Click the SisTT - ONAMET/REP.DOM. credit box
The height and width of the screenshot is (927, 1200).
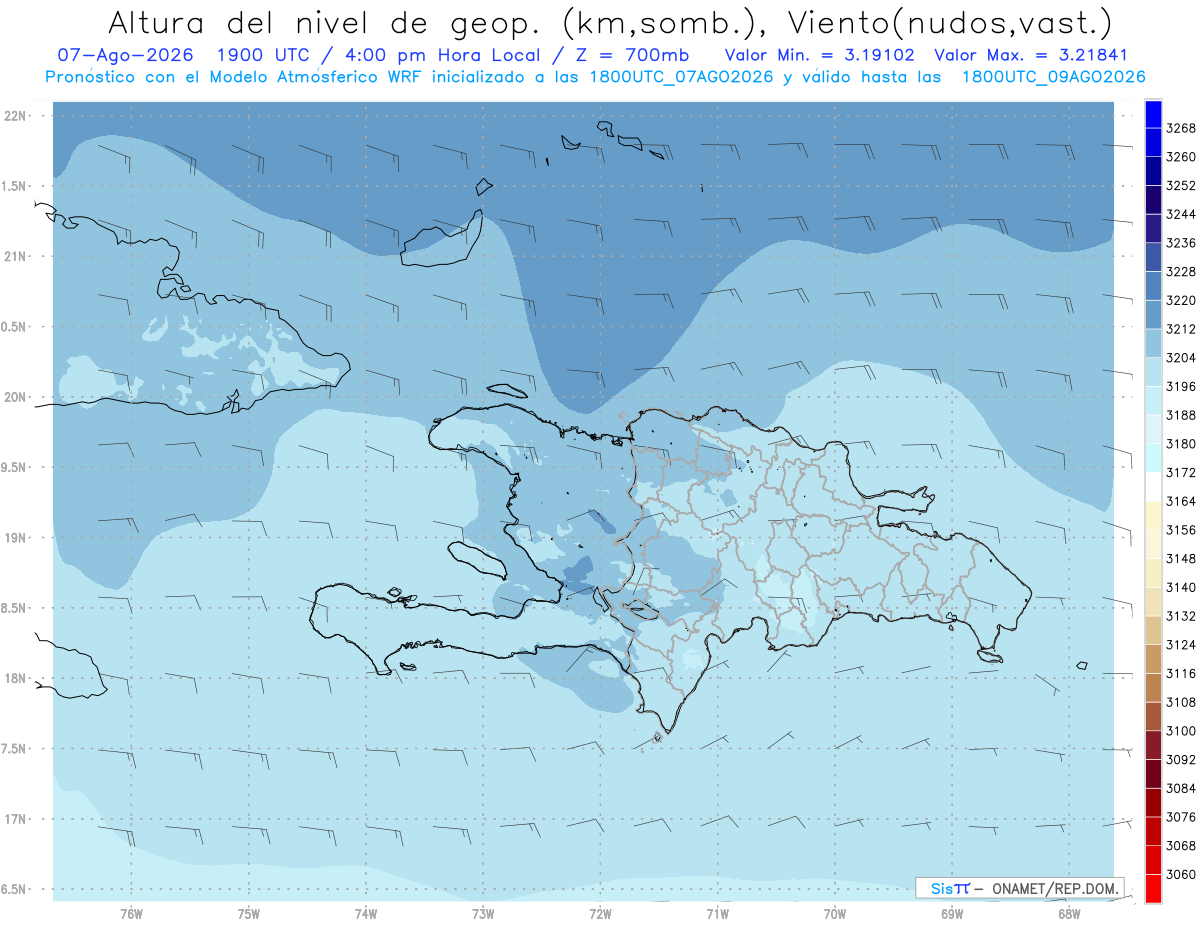[1020, 888]
